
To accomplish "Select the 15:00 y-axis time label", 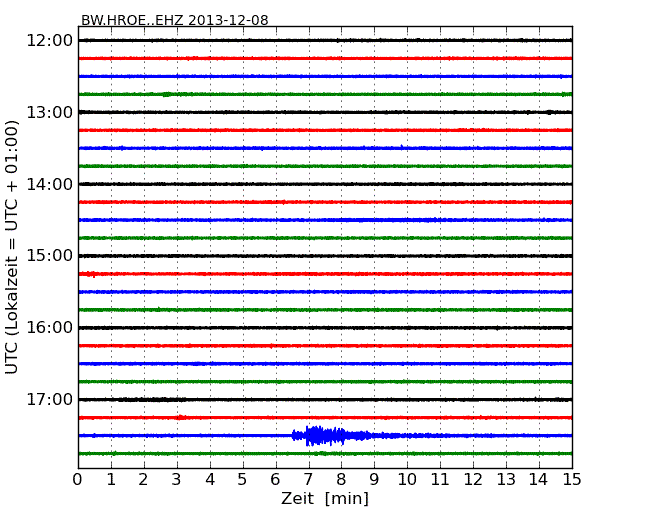I will [x=50, y=255].
